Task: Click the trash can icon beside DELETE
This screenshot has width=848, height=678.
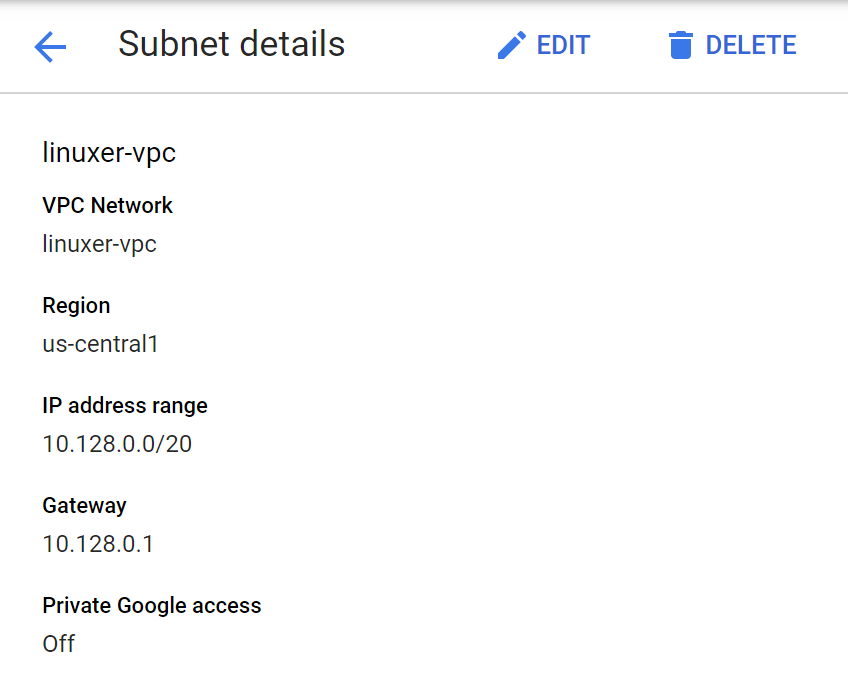Action: coord(681,45)
